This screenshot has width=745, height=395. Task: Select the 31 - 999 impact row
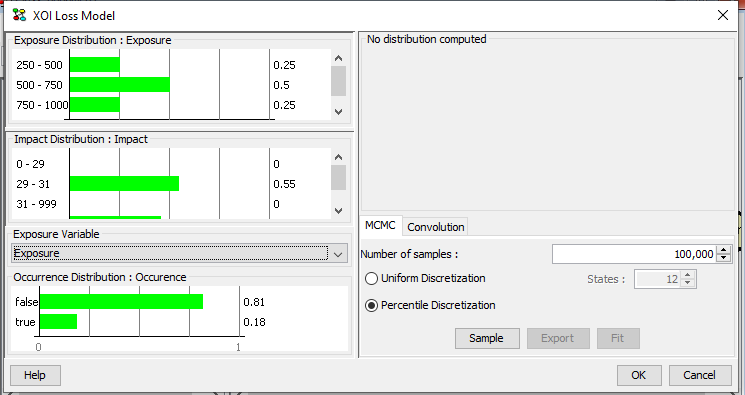171,204
